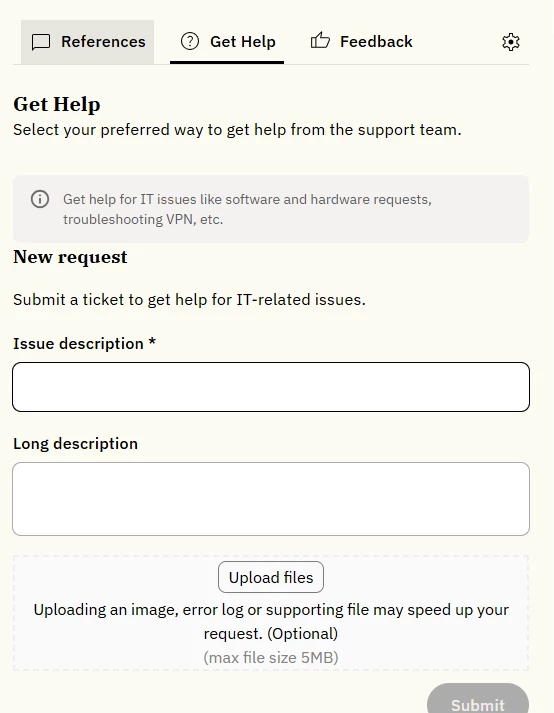Focus the Issue description text field
The width and height of the screenshot is (554, 713).
click(x=271, y=387)
